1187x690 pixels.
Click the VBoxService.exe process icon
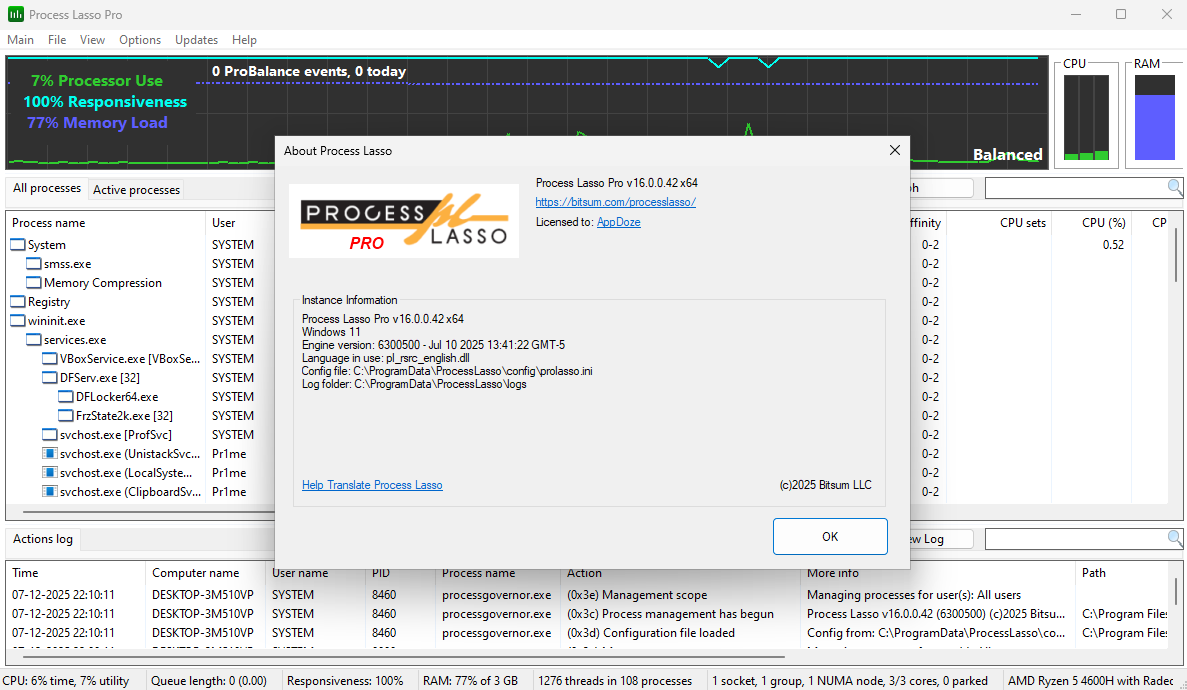tap(49, 358)
